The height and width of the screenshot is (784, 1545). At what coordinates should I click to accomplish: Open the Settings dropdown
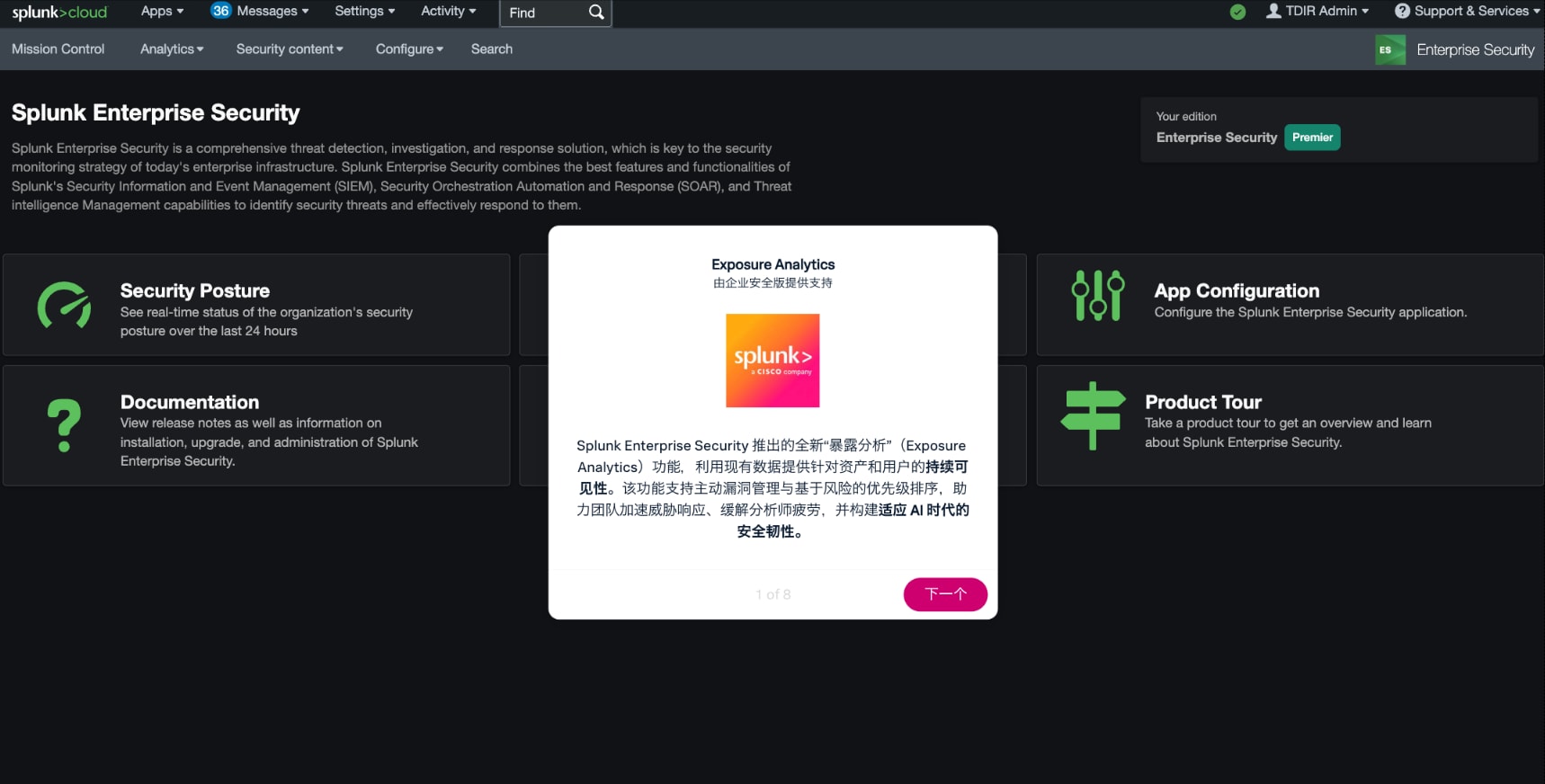pos(364,11)
